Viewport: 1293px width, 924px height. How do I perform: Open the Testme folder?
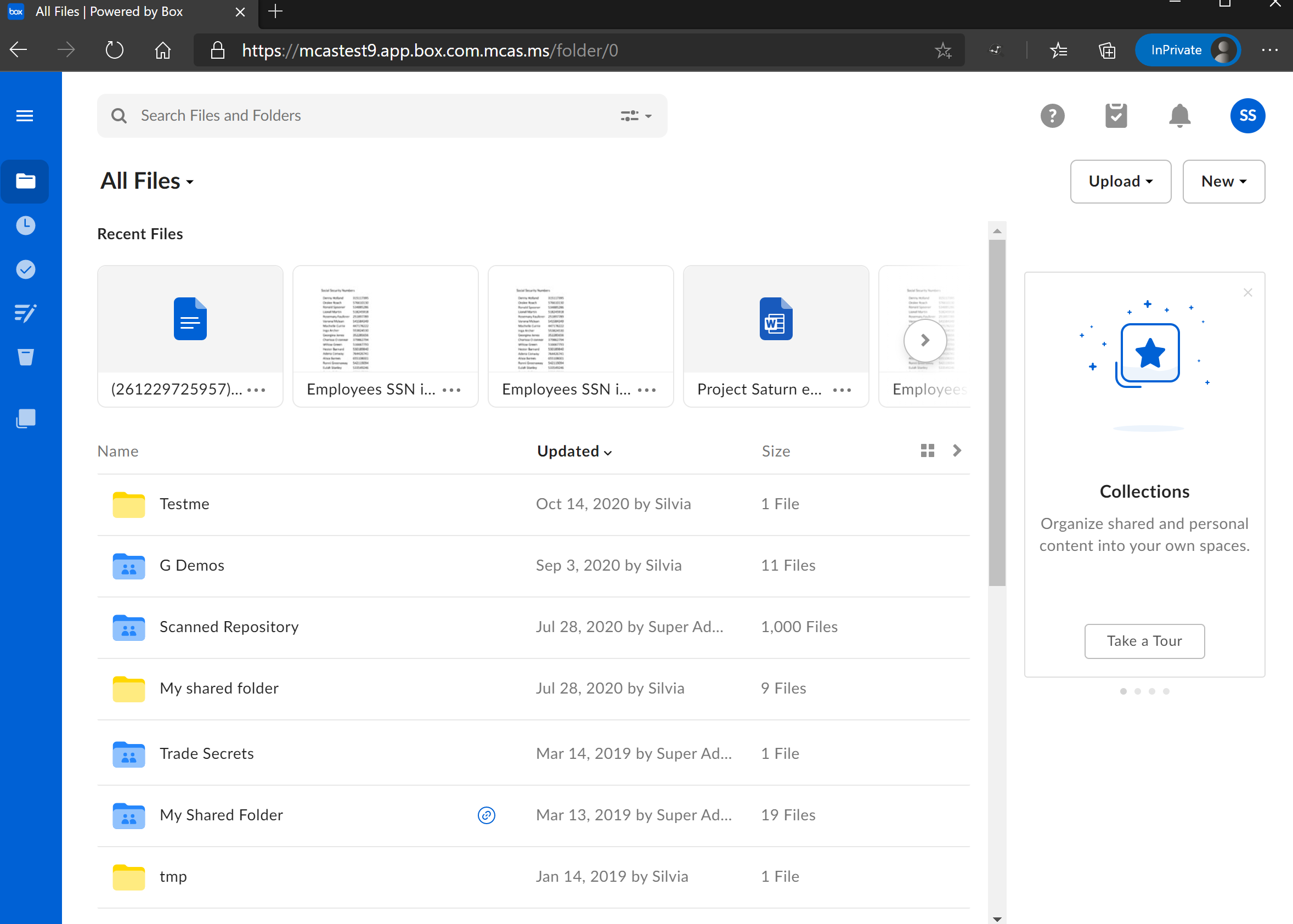pos(184,504)
